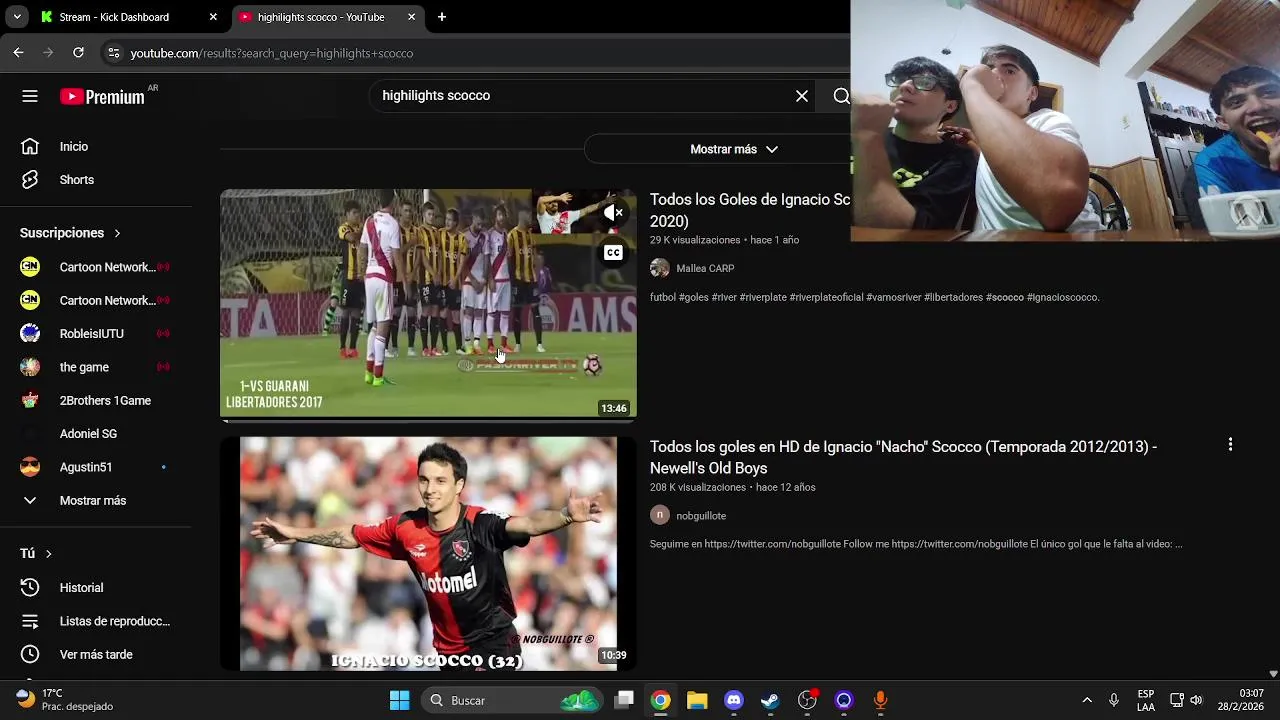Image resolution: width=1280 pixels, height=720 pixels.
Task: Close the Kick Dashboard tab
Action: [x=213, y=17]
